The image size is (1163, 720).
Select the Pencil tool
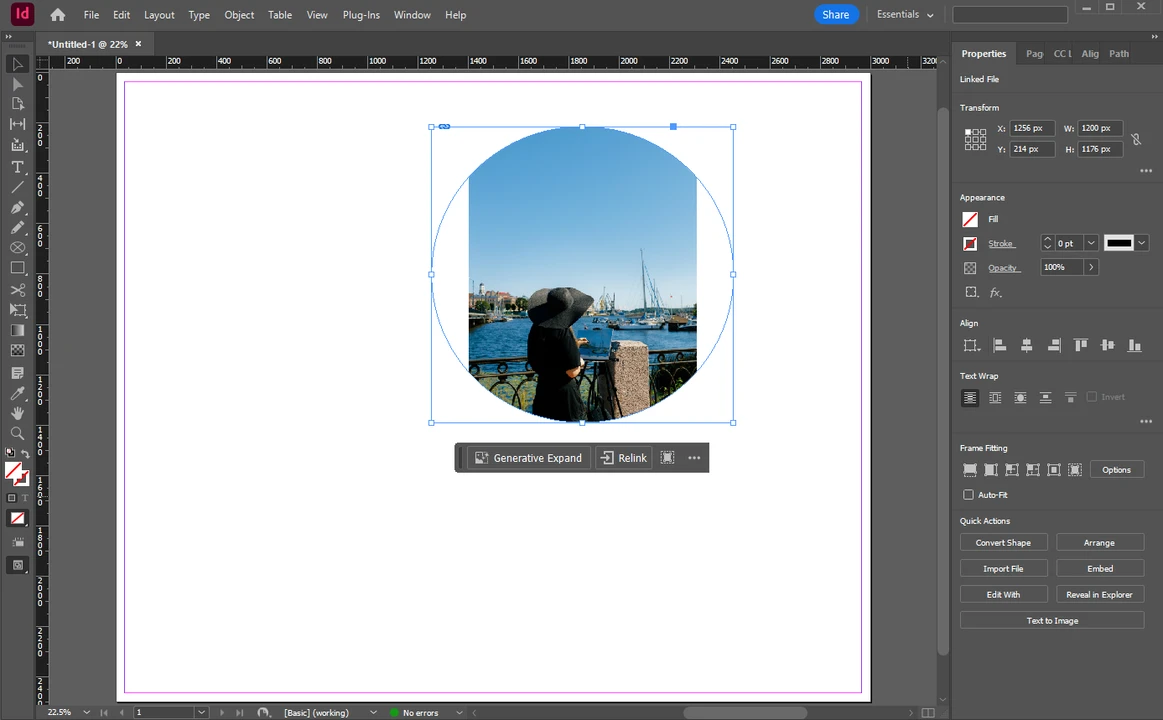coord(17,228)
